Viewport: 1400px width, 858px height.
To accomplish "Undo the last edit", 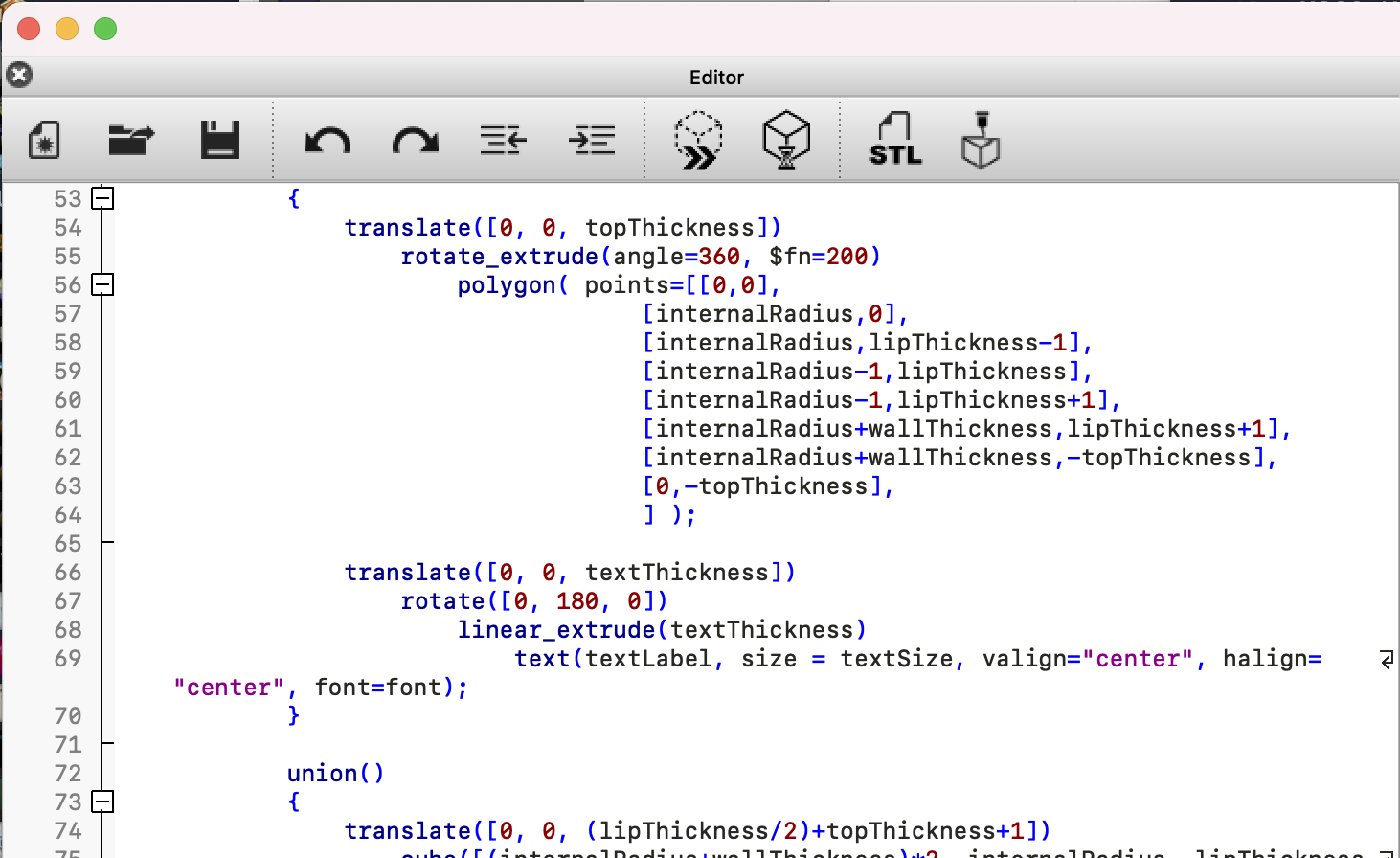I will pyautogui.click(x=327, y=141).
